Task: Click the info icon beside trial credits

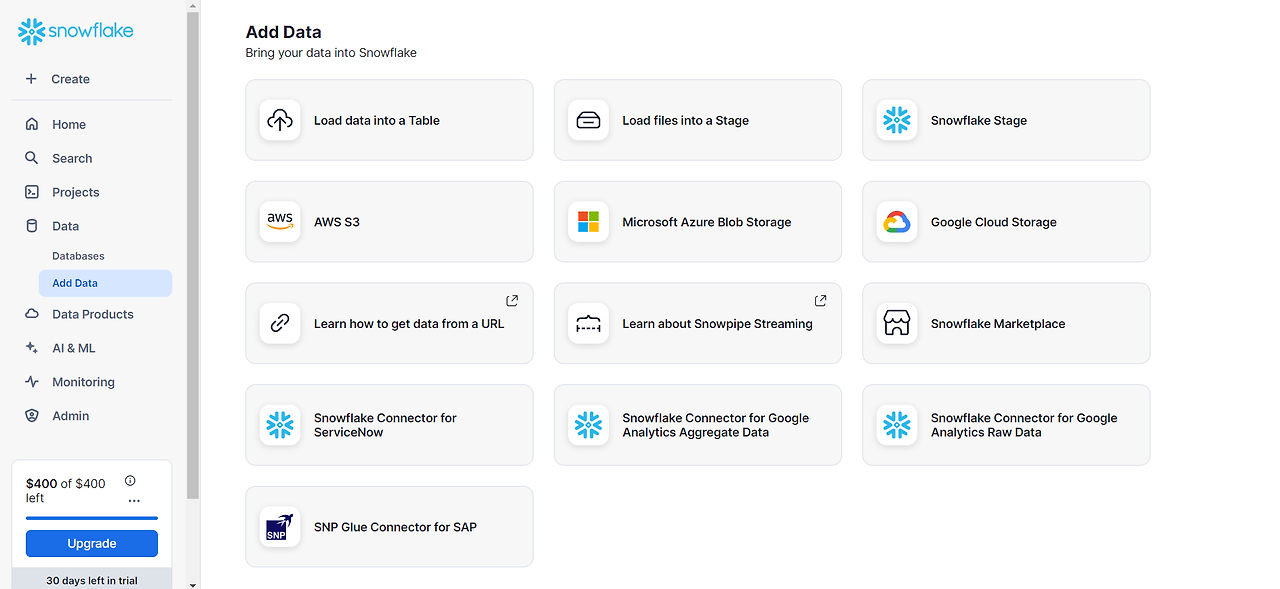Action: 130,481
